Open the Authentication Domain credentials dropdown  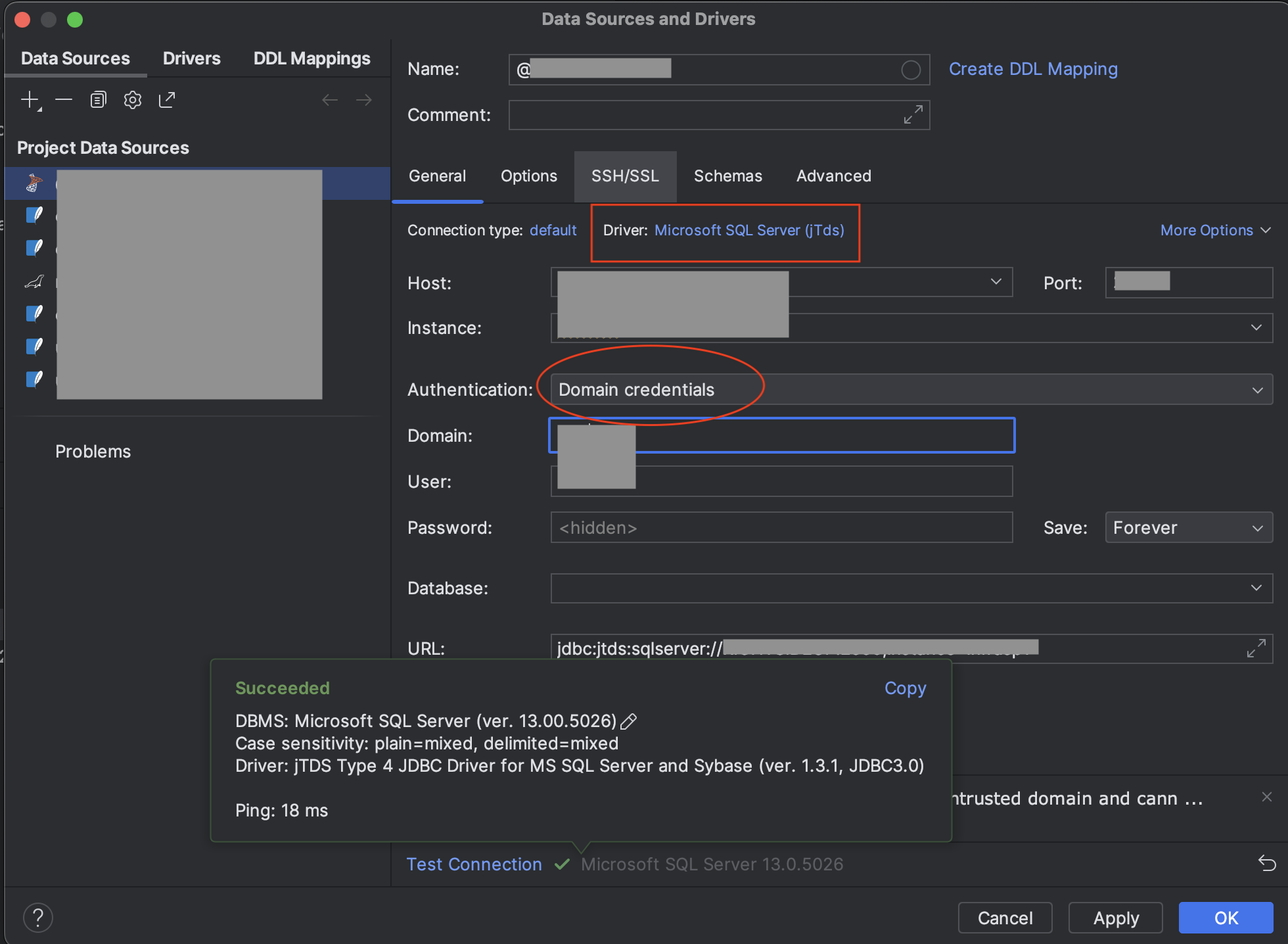(x=911, y=389)
